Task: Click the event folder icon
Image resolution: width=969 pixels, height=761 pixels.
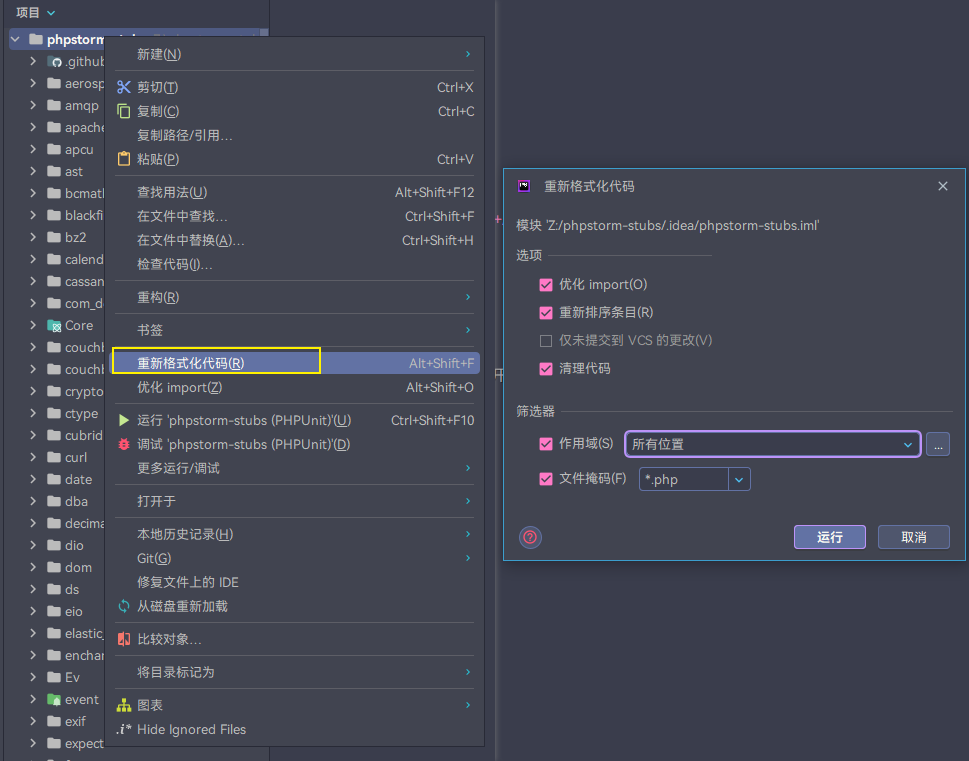Action: pyautogui.click(x=54, y=699)
